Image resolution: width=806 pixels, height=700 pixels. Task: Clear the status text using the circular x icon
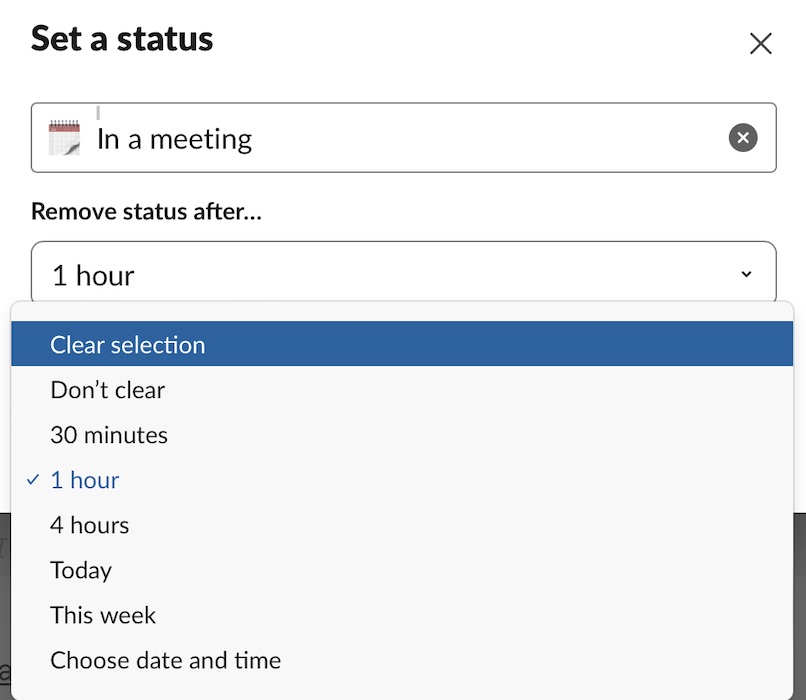click(742, 138)
